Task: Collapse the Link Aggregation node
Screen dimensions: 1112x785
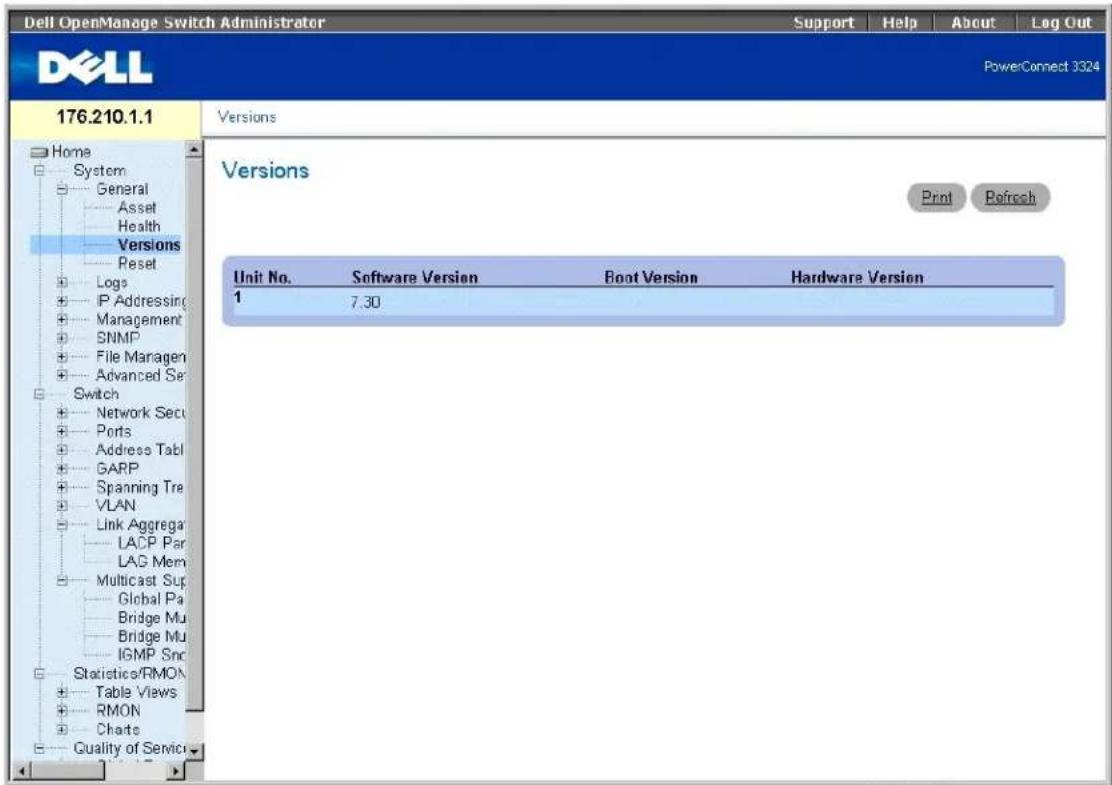Action: click(x=62, y=525)
